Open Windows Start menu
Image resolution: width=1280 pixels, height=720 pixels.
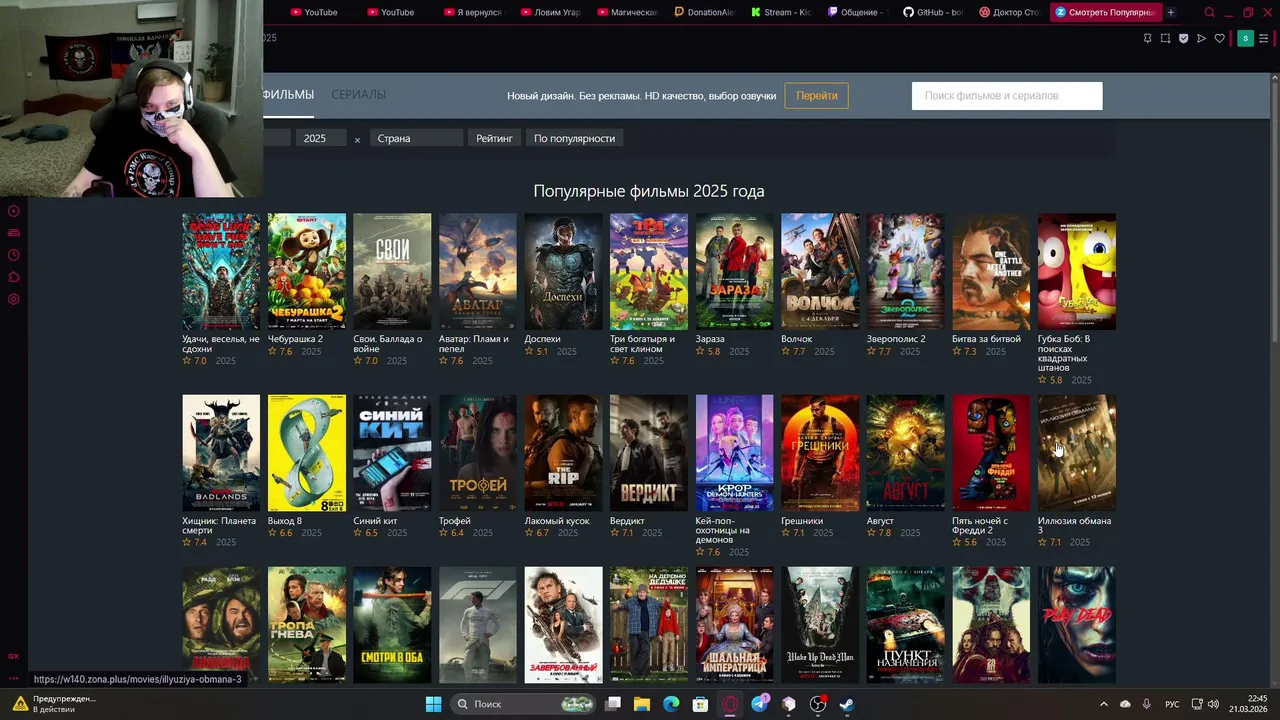pos(433,704)
